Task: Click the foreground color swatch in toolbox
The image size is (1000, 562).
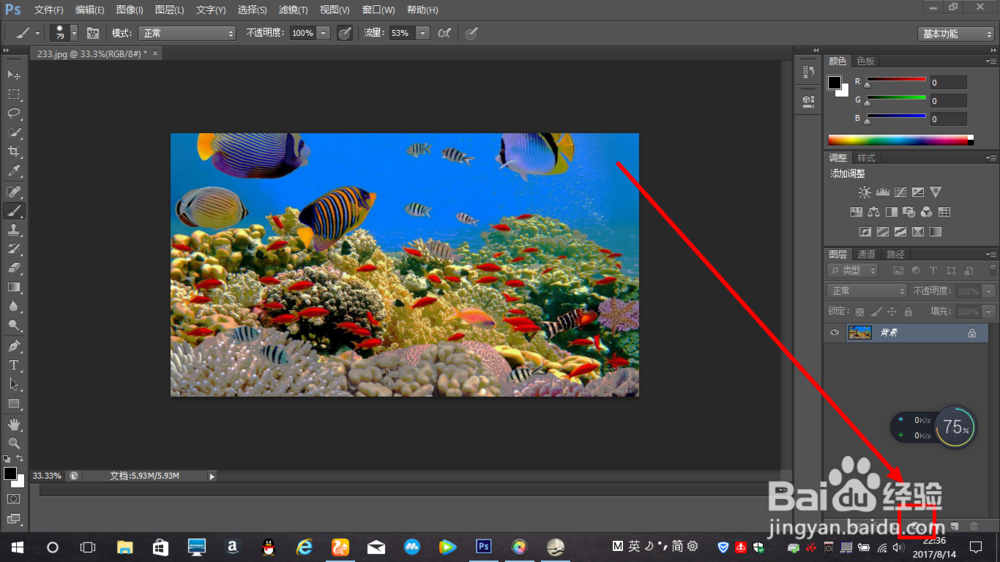Action: (x=10, y=473)
